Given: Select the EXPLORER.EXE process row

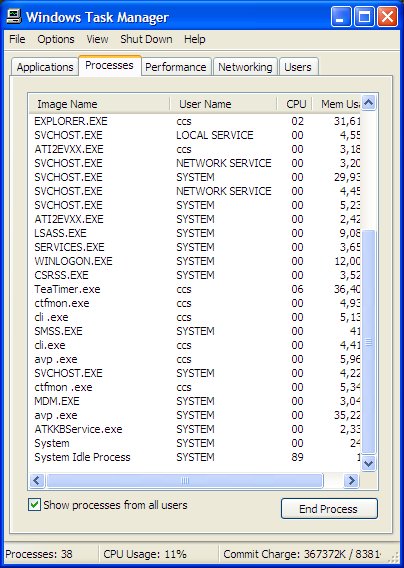Looking at the screenshot, I should [x=195, y=121].
